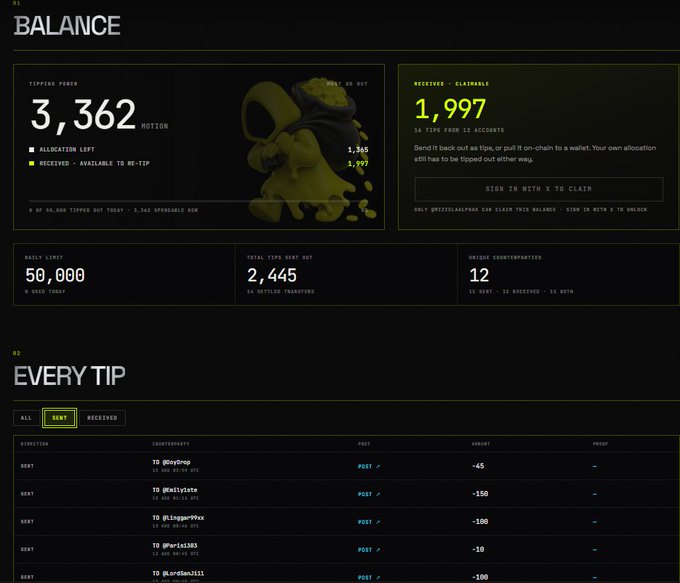Viewport: 680px width, 583px height.
Task: Click counterparty TO @DoyDrop
Action: coord(171,462)
